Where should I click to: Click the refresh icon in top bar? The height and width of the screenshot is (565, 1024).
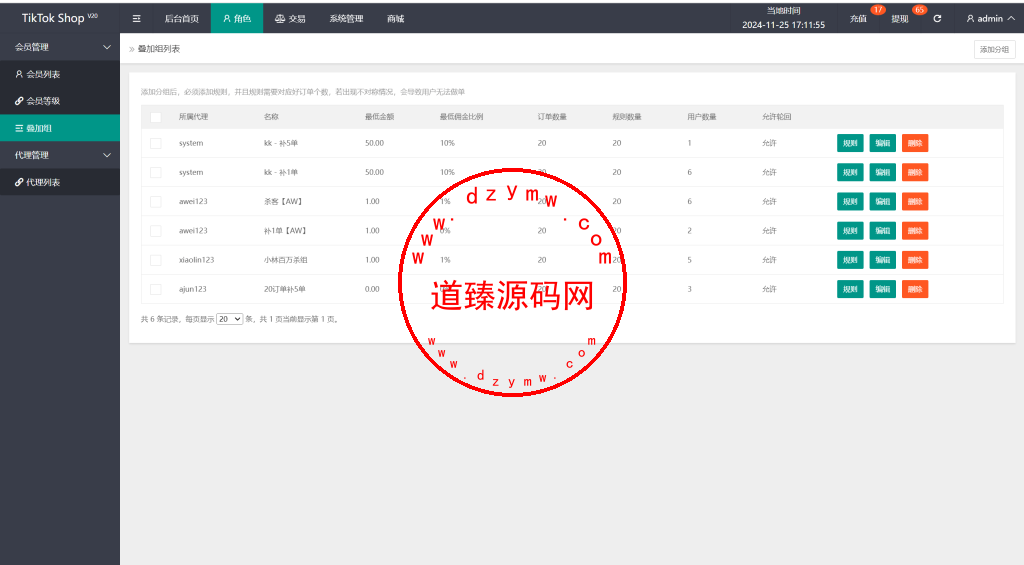[937, 18]
